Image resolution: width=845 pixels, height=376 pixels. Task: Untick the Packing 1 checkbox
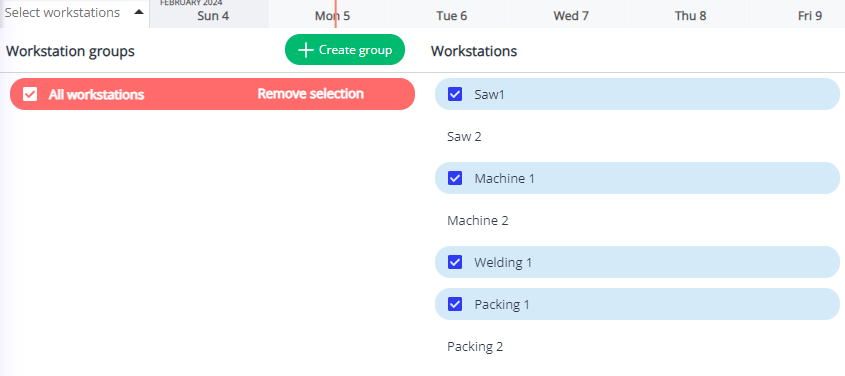pos(455,304)
